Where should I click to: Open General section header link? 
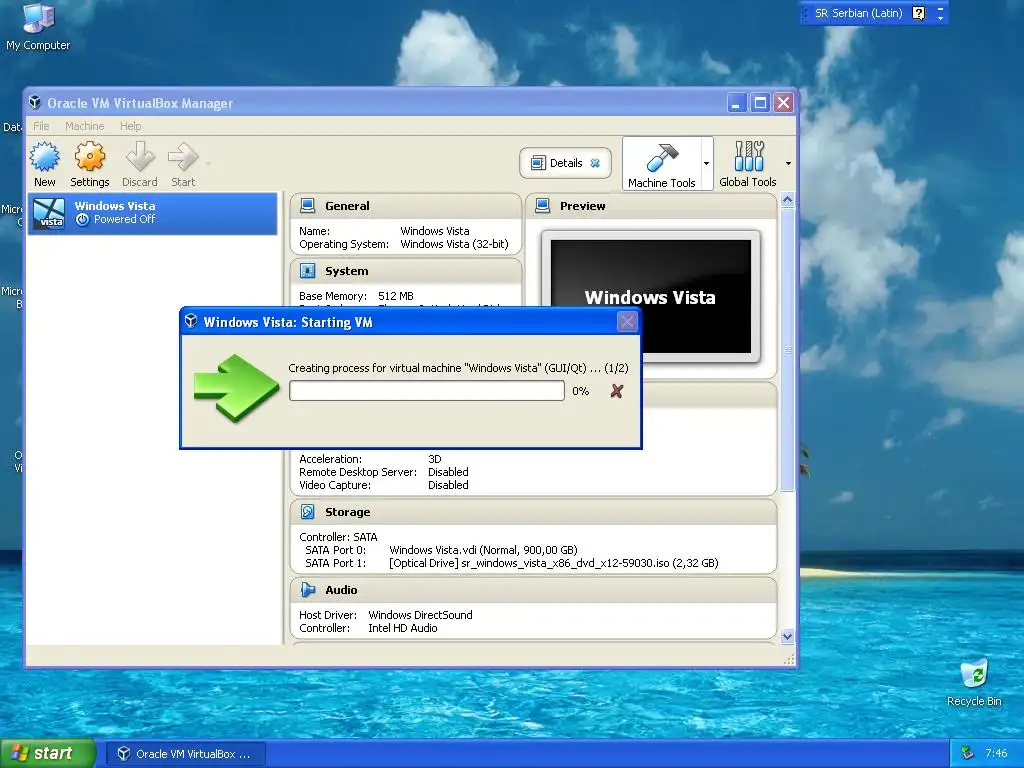(347, 206)
